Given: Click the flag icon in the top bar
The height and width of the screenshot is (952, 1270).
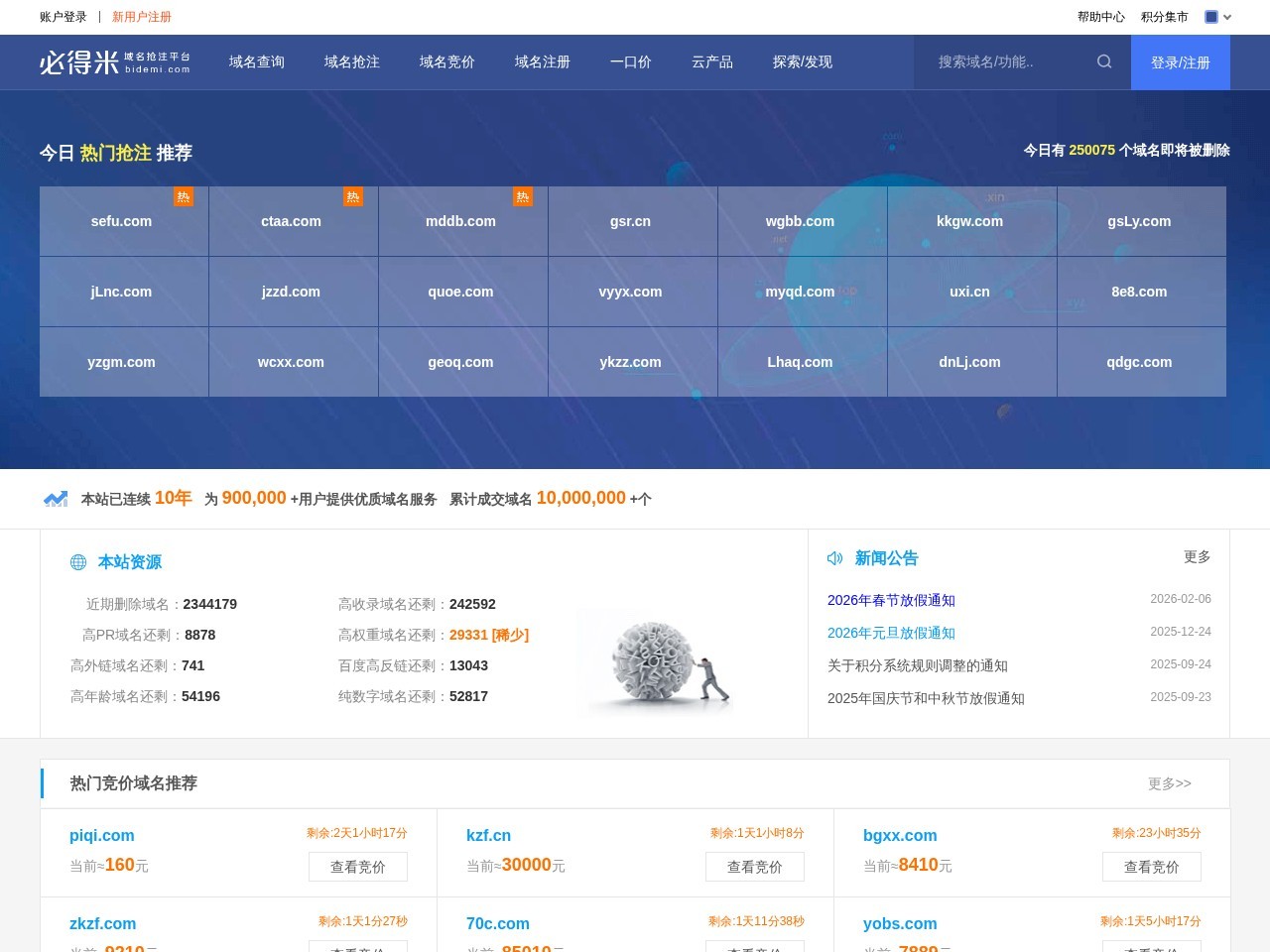Looking at the screenshot, I should 1210,16.
